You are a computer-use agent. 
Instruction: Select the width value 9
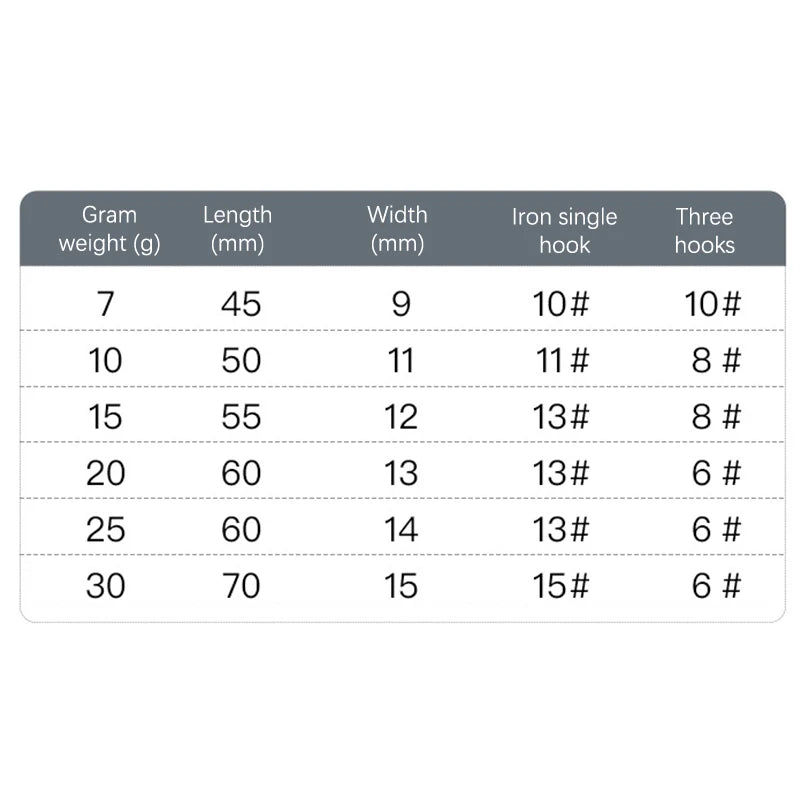400,303
